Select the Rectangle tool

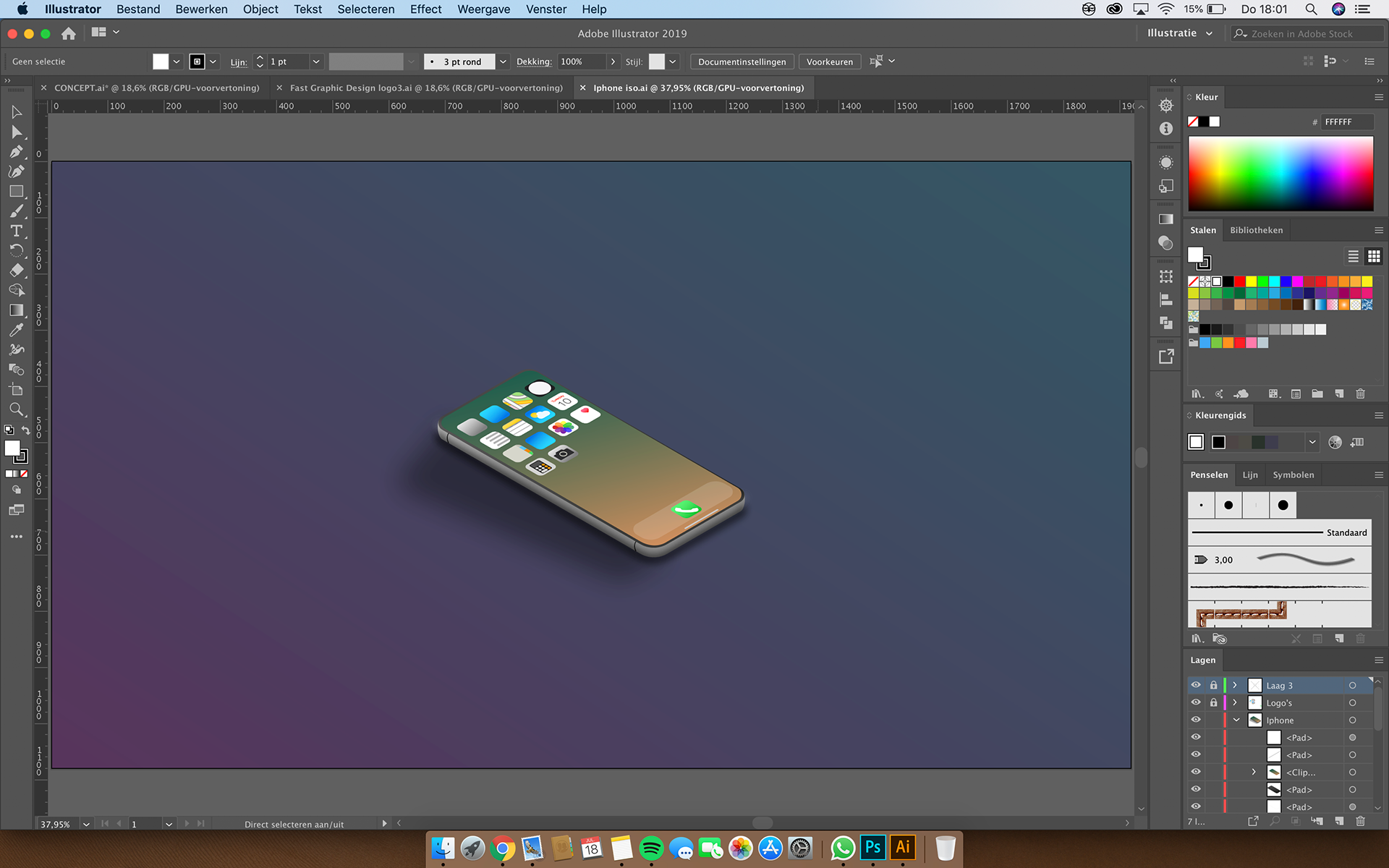click(16, 192)
